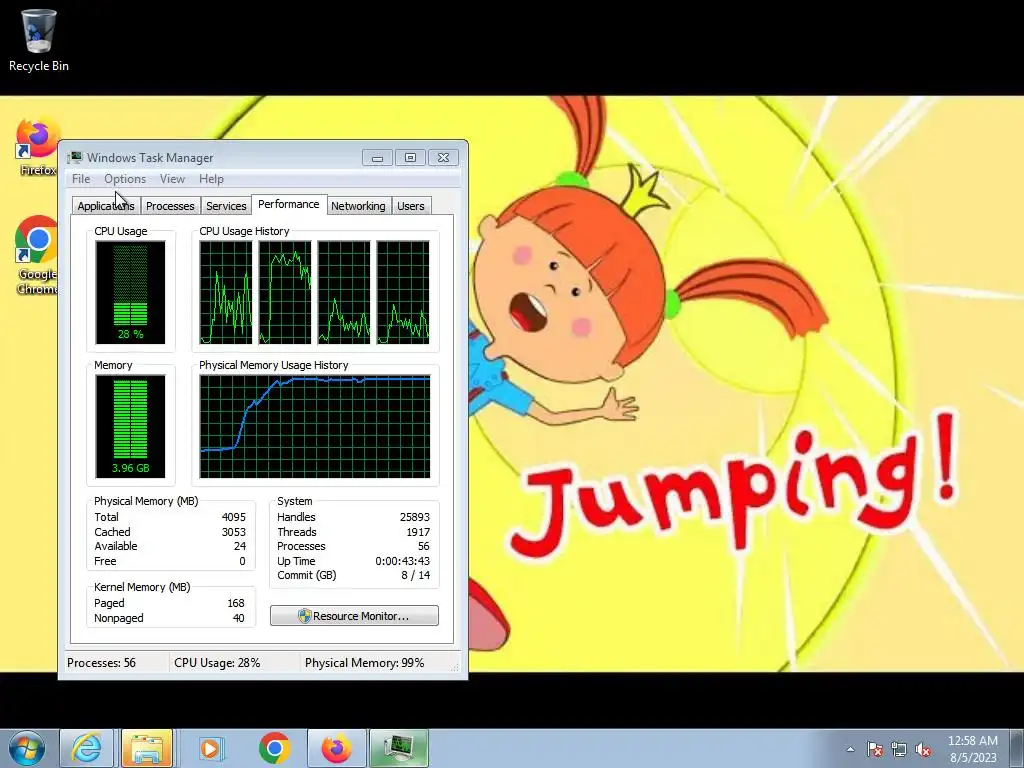Click the System Processes value 56
This screenshot has width=1024, height=768.
point(424,546)
